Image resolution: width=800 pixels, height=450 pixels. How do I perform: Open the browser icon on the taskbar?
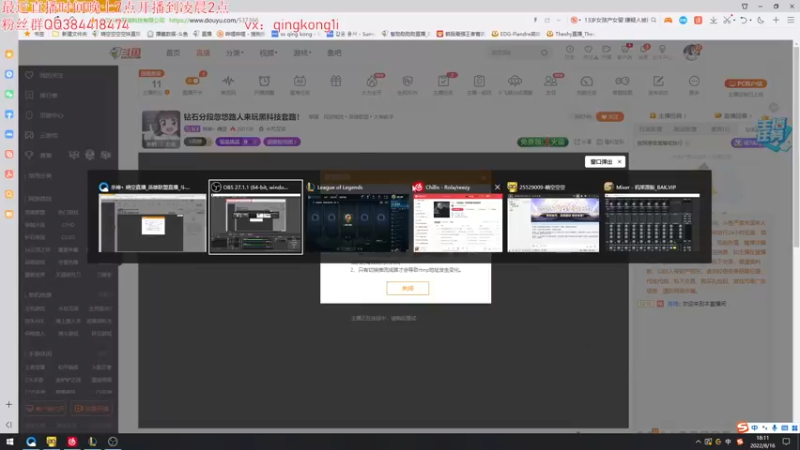point(31,441)
